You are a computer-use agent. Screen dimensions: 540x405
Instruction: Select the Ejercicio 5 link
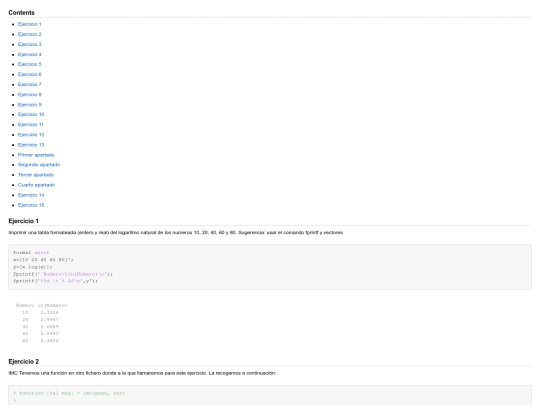[x=30, y=64]
